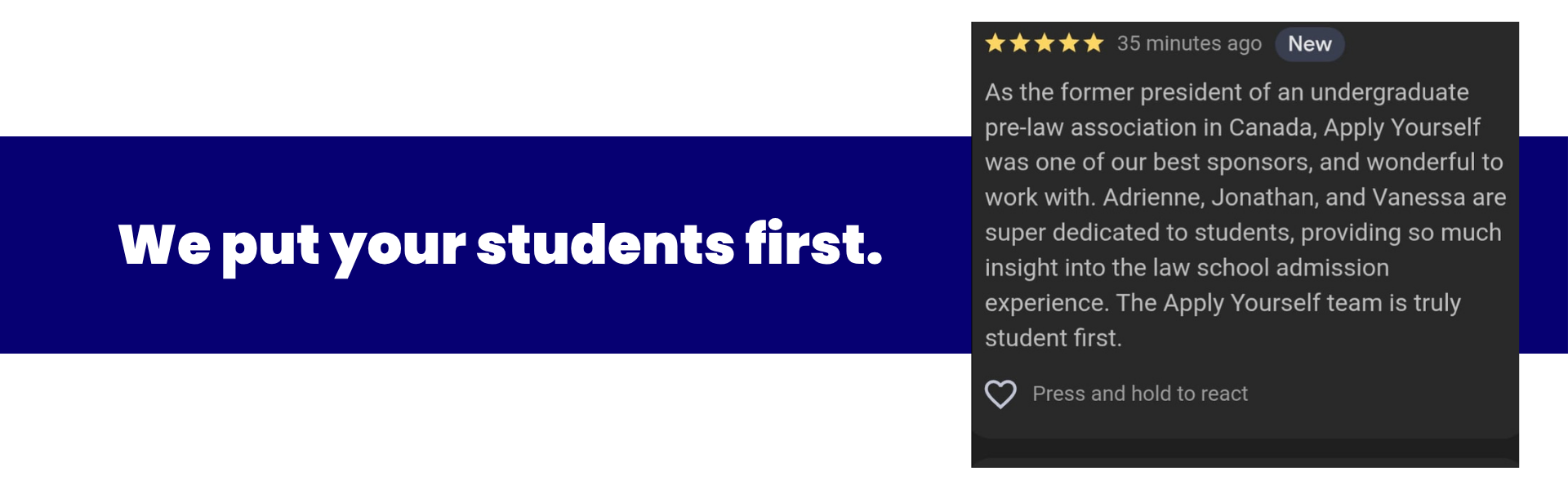
Task: Click the heart react icon
Action: 1000,394
